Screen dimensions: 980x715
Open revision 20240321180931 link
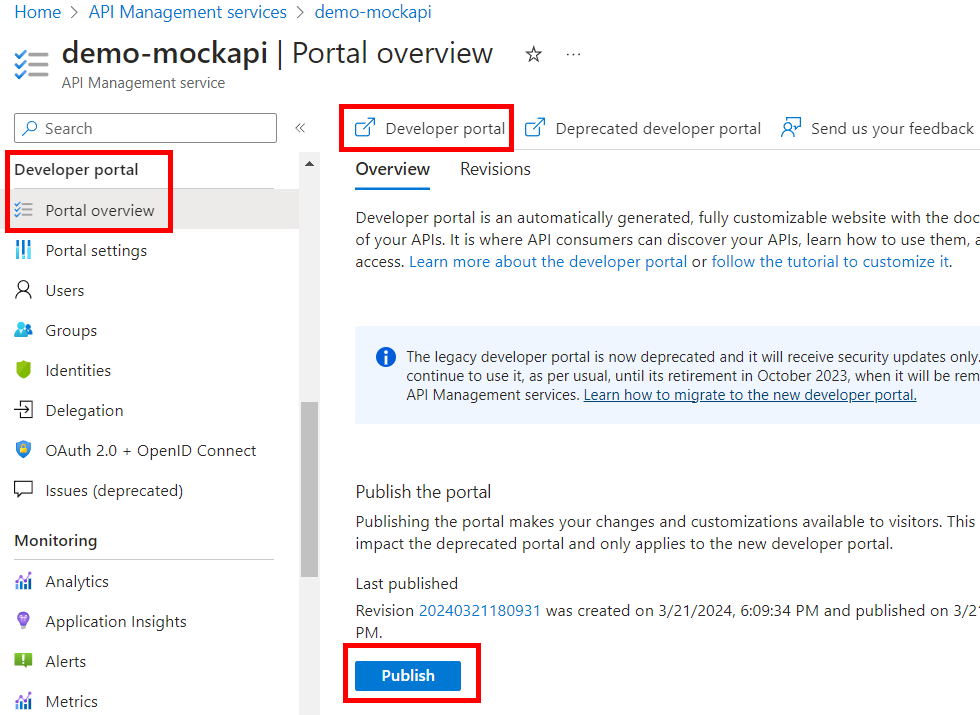click(479, 611)
